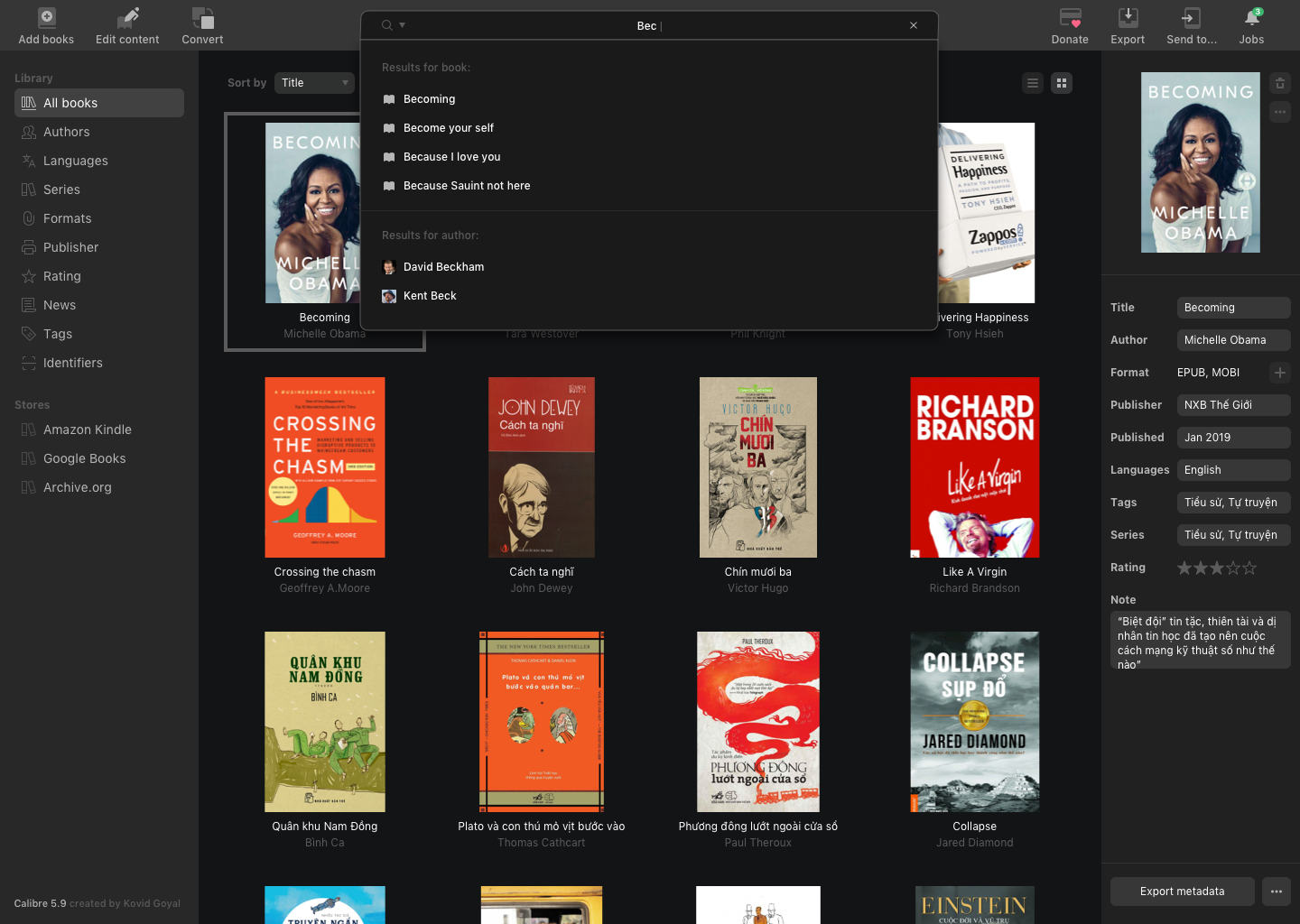Choose the Become your self result
This screenshot has width=1300, height=924.
pyautogui.click(x=649, y=128)
